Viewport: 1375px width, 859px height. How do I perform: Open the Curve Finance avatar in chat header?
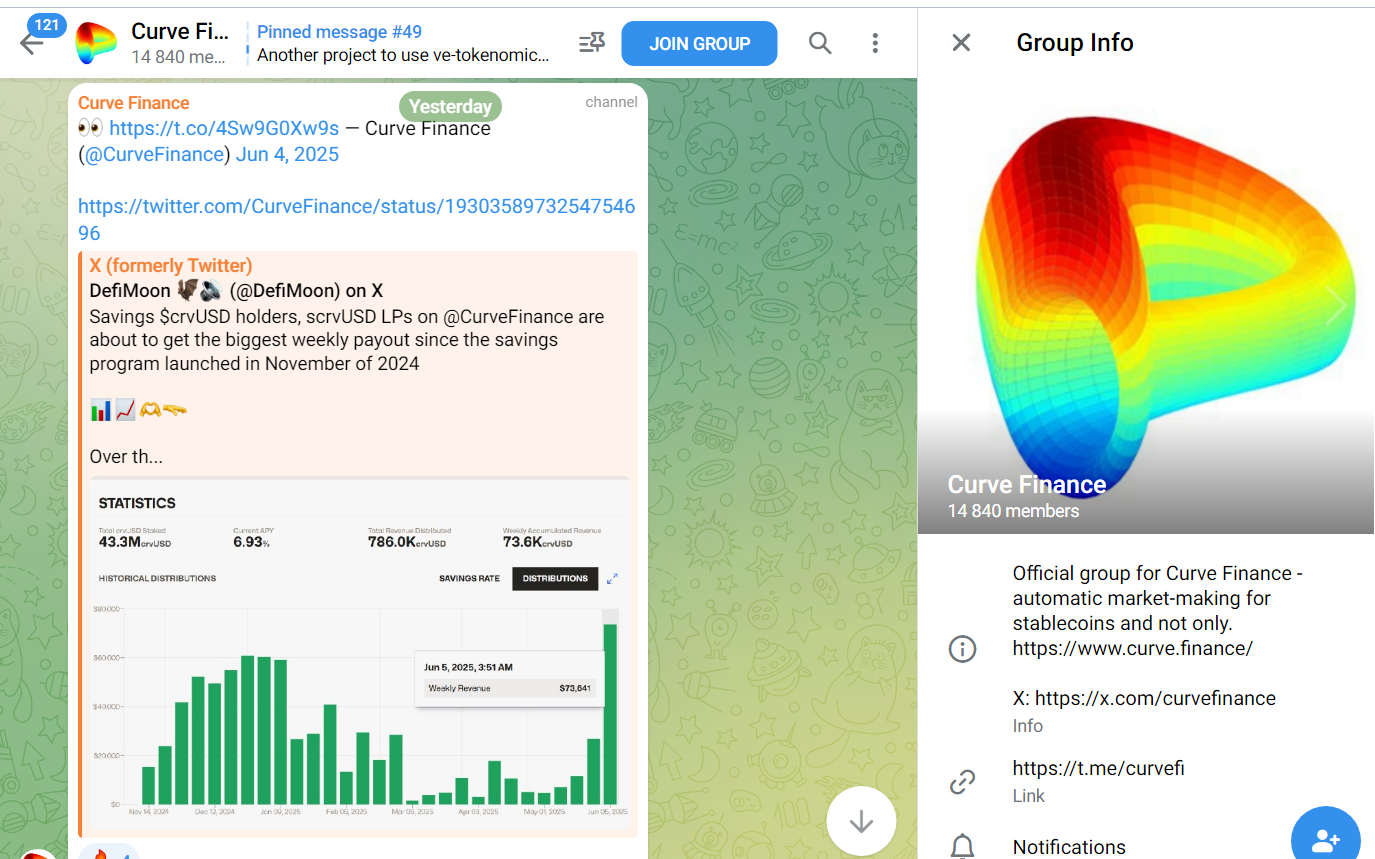click(96, 43)
